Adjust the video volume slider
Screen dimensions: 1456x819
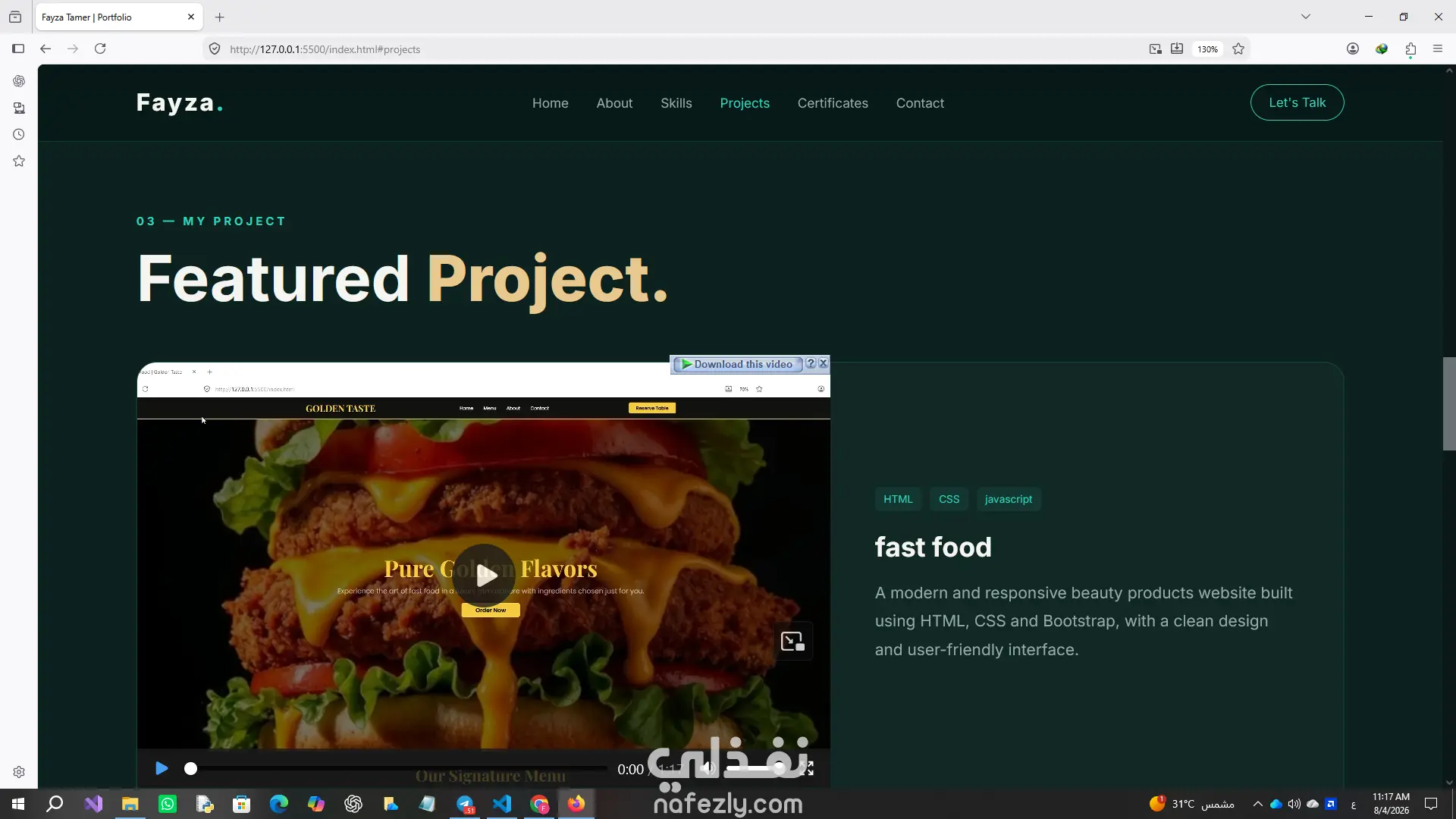pos(756,769)
